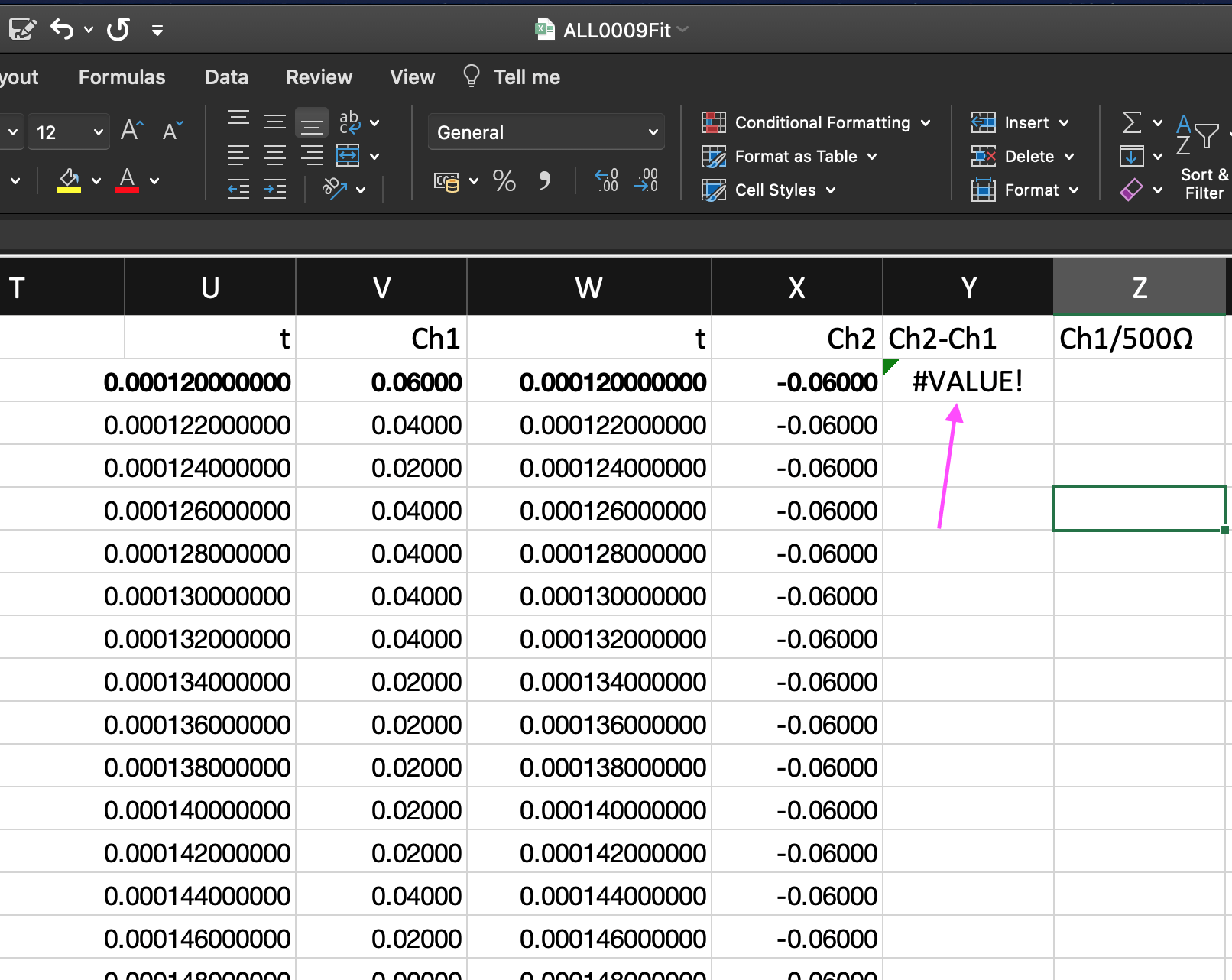1232x980 pixels.
Task: Click the Undo arrow icon
Action: [62, 30]
